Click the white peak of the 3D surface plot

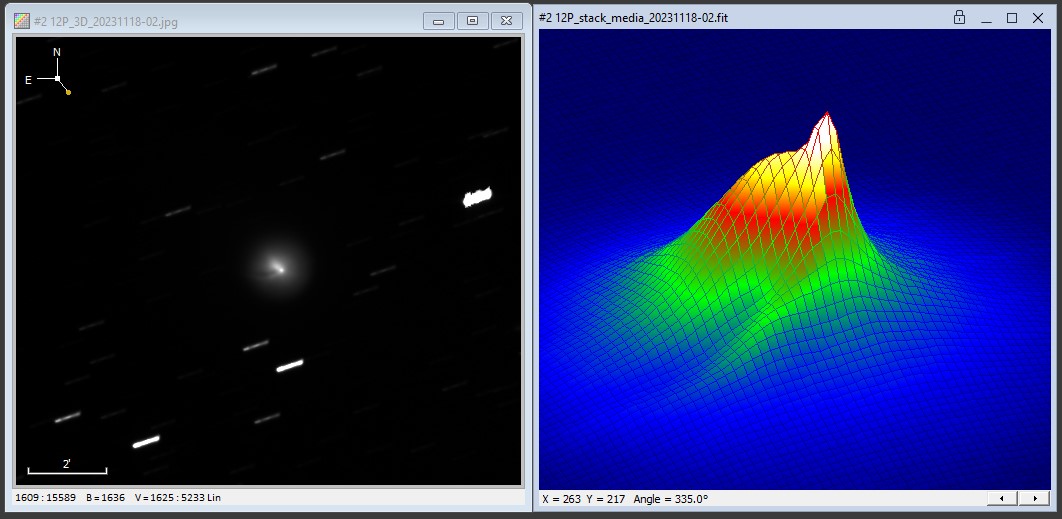pyautogui.click(x=827, y=117)
